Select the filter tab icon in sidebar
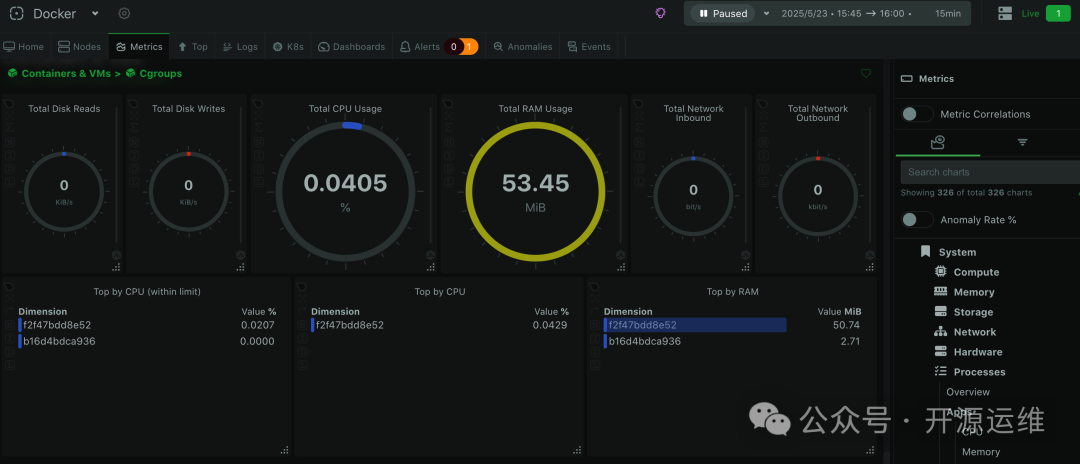Screen dimensions: 1080x464 pos(1023,143)
